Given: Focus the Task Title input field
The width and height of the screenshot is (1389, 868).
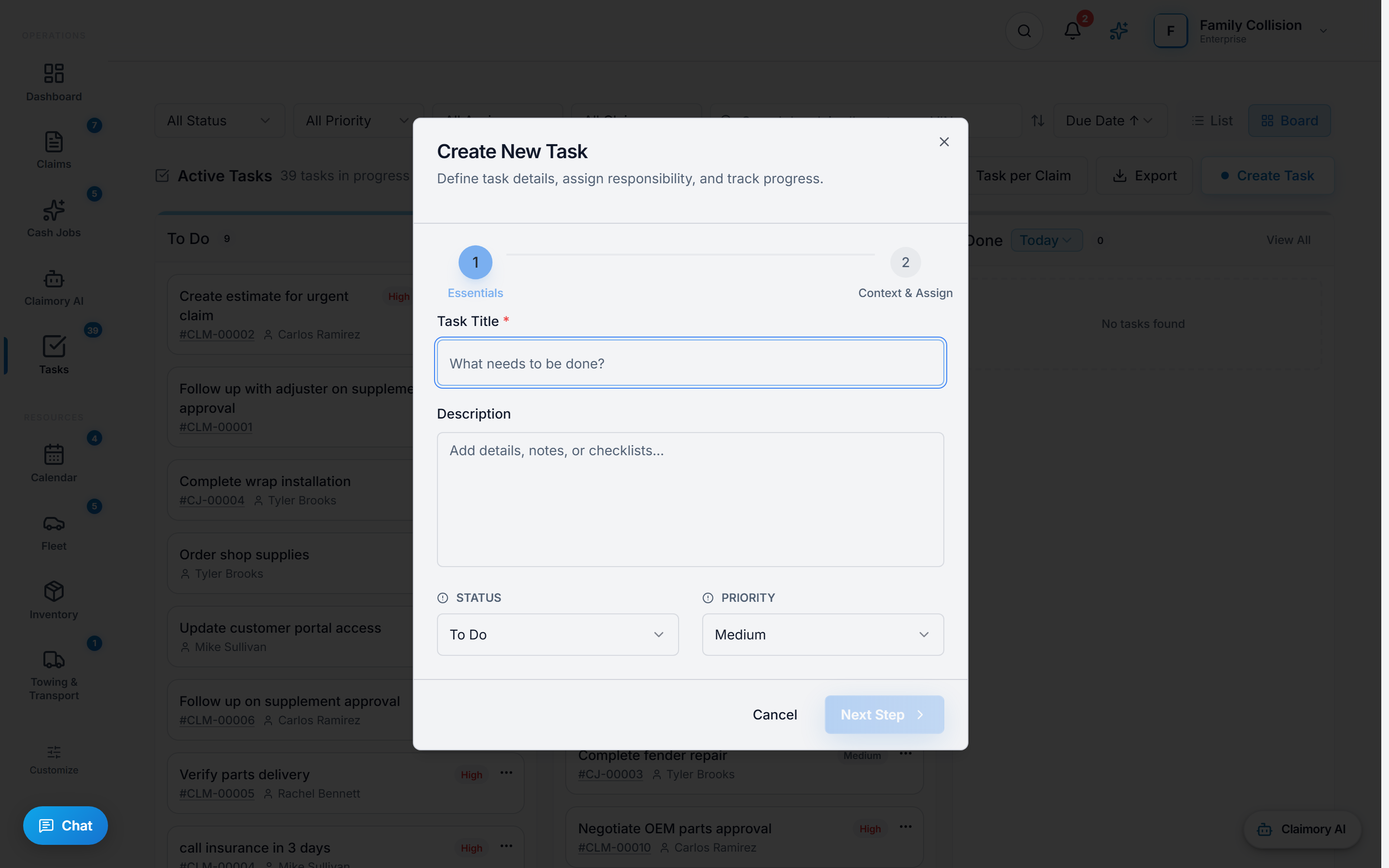Looking at the screenshot, I should (690, 363).
